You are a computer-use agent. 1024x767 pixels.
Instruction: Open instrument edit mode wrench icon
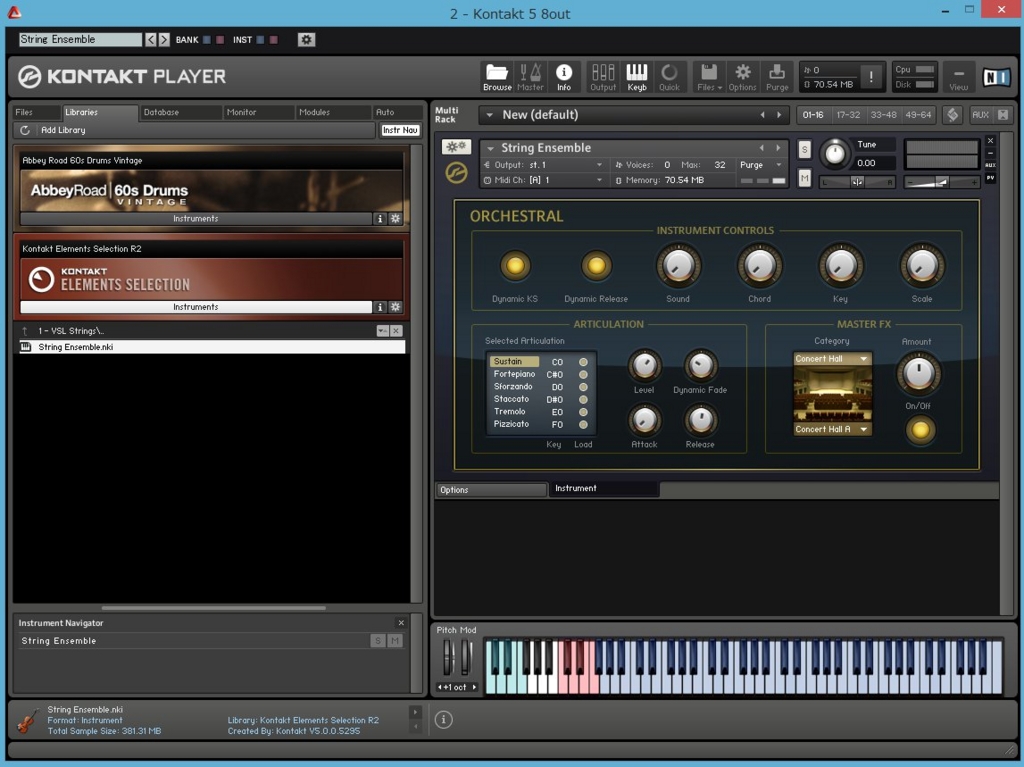(x=455, y=147)
